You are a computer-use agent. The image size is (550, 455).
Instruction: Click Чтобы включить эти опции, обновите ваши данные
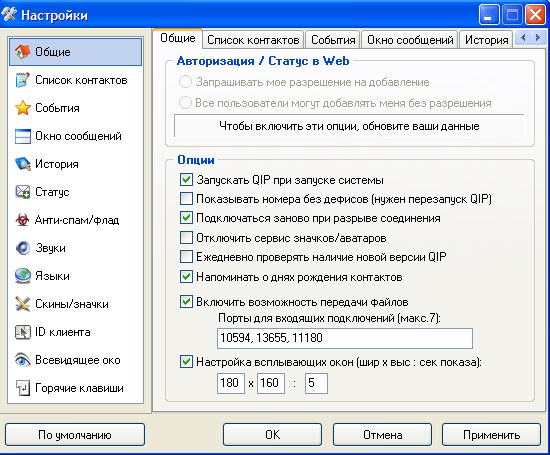pyautogui.click(x=349, y=126)
